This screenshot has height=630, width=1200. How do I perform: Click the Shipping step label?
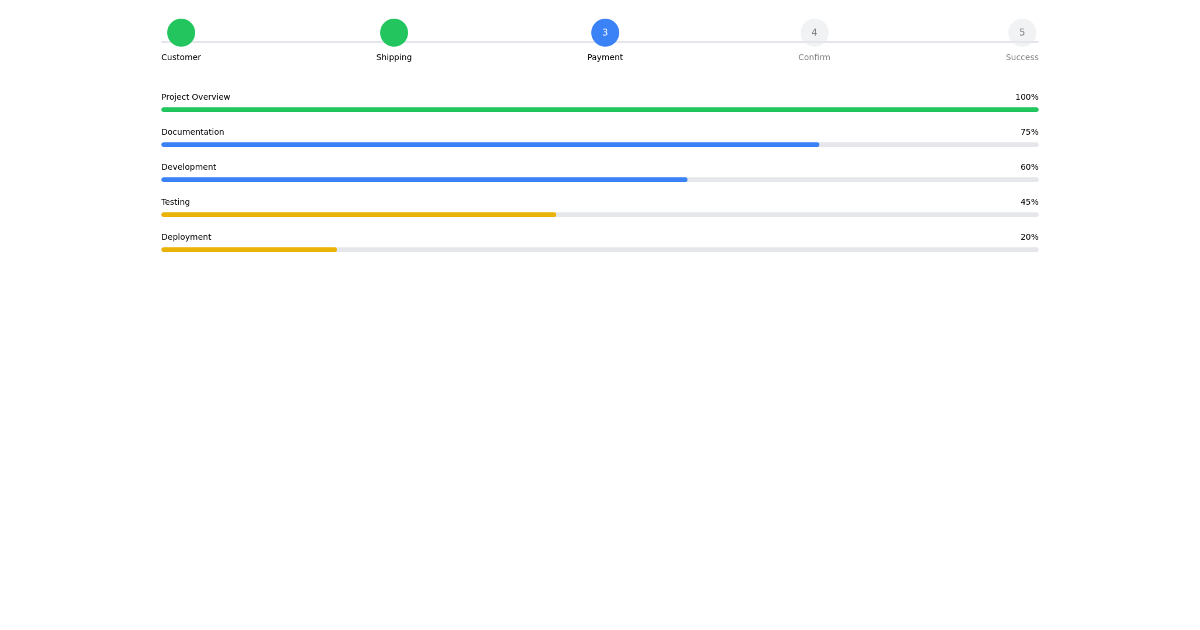(394, 57)
